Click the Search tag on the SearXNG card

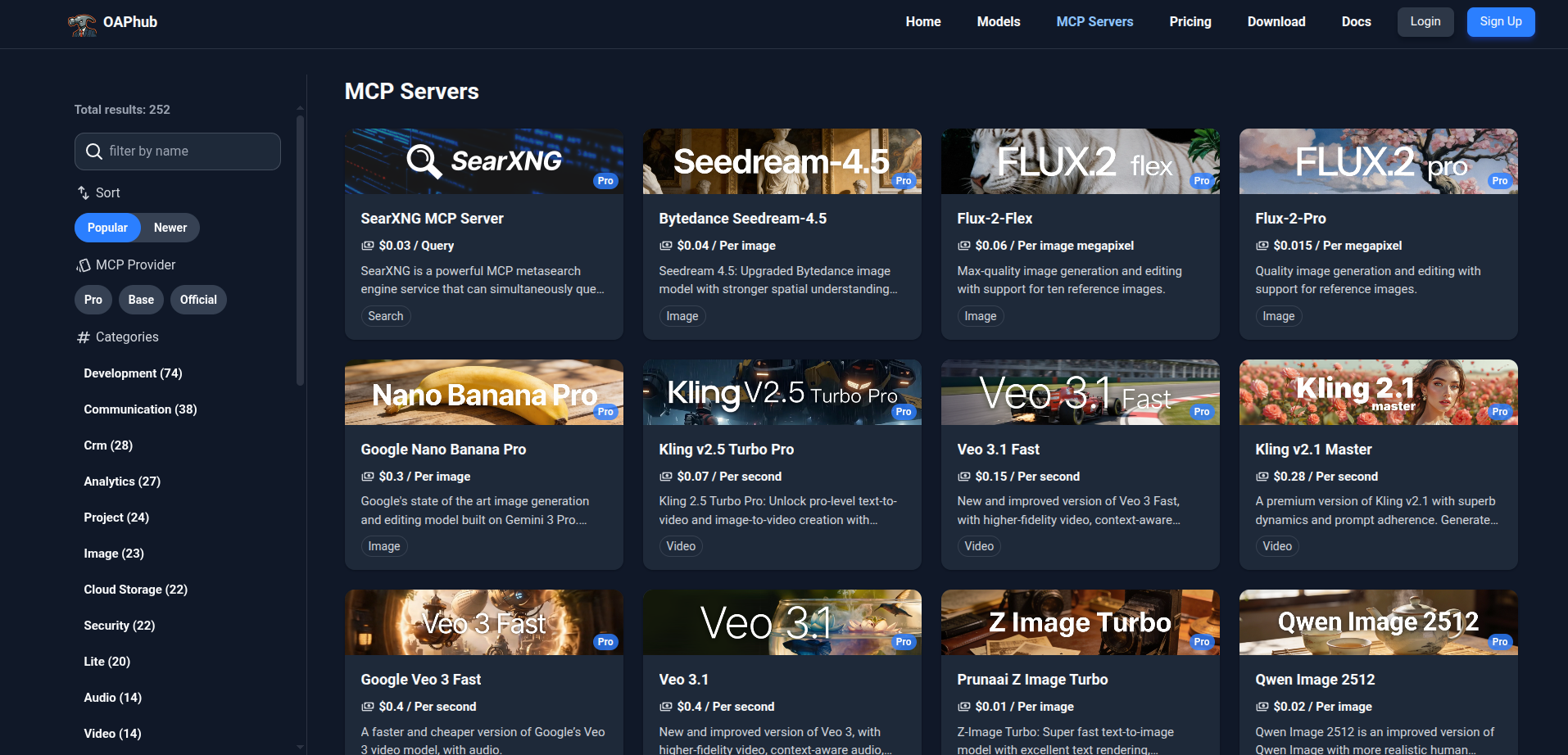(x=385, y=315)
